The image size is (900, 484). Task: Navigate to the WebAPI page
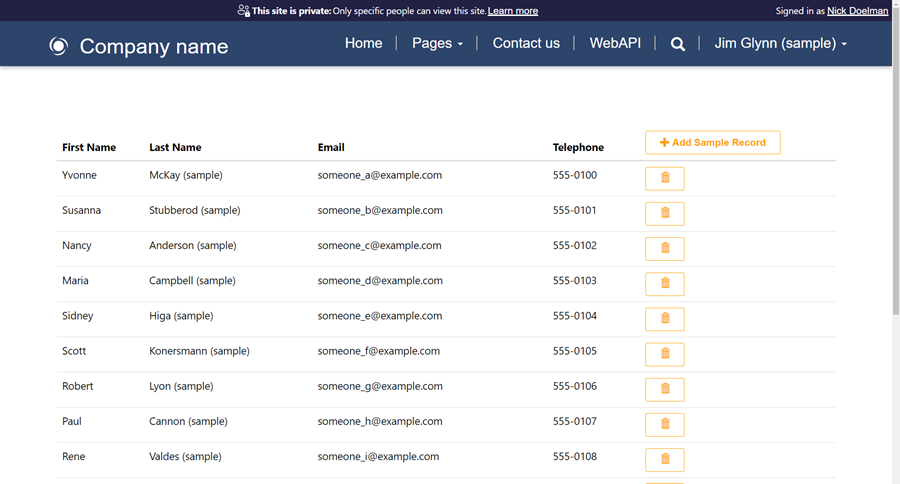click(615, 43)
